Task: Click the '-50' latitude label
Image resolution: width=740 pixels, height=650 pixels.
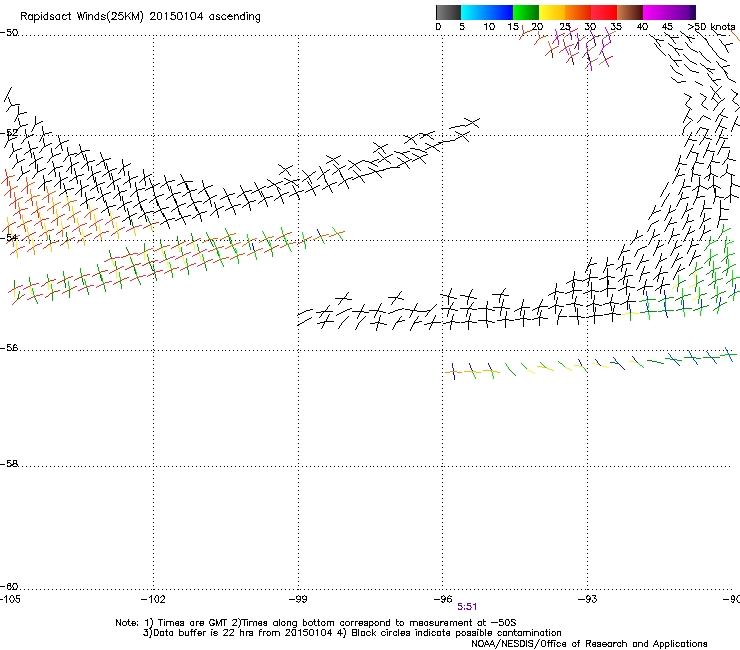Action: point(9,33)
